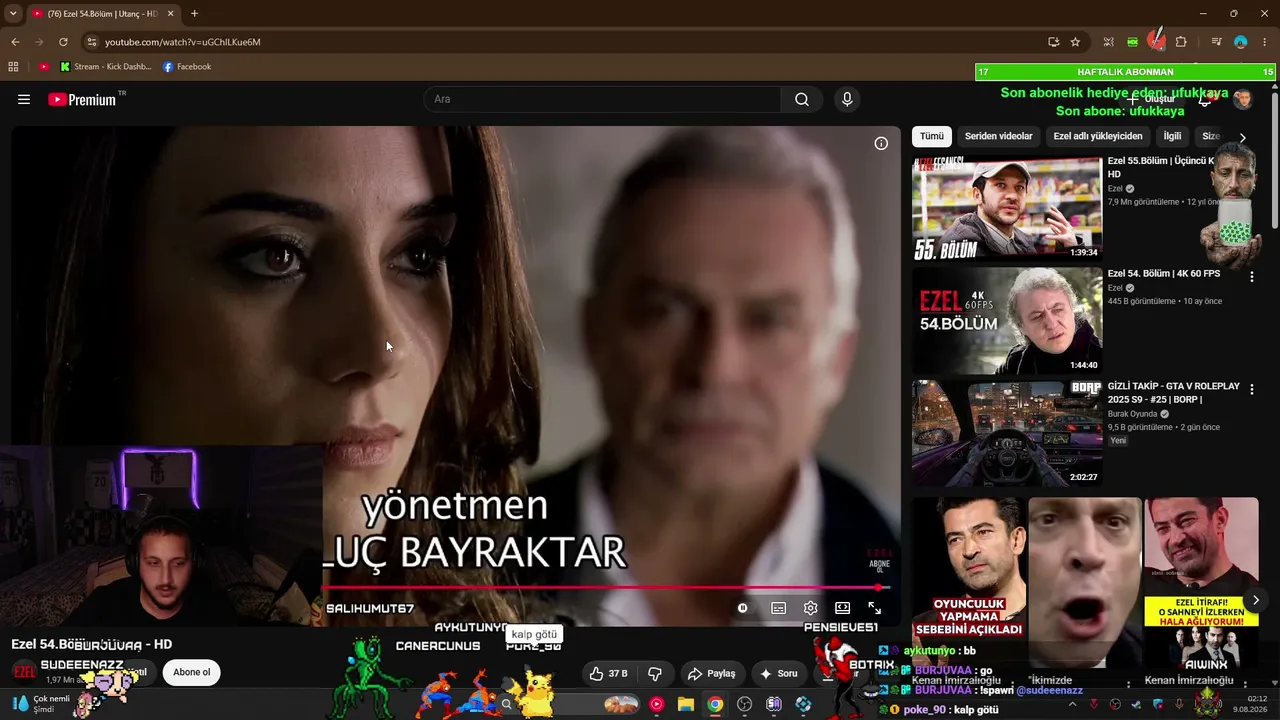Open the Ezel channel avatar
Screen dimensions: 1280x720
(24, 672)
